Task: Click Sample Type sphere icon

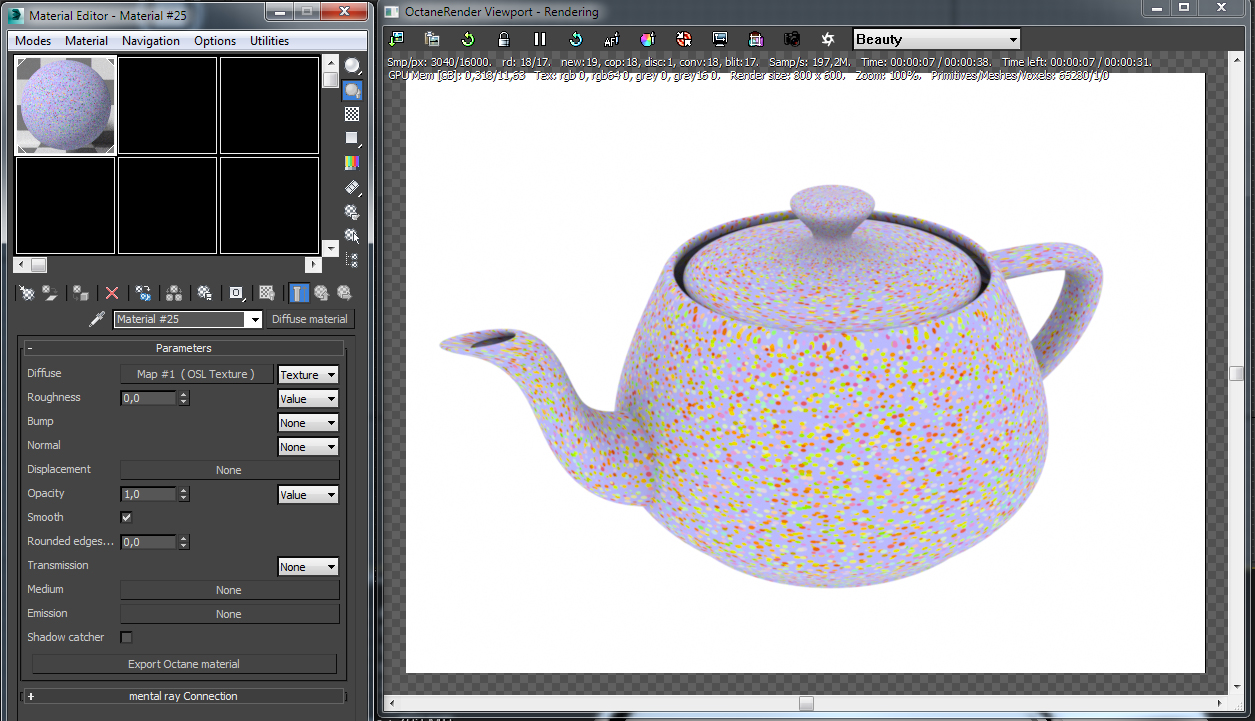Action: click(x=352, y=66)
